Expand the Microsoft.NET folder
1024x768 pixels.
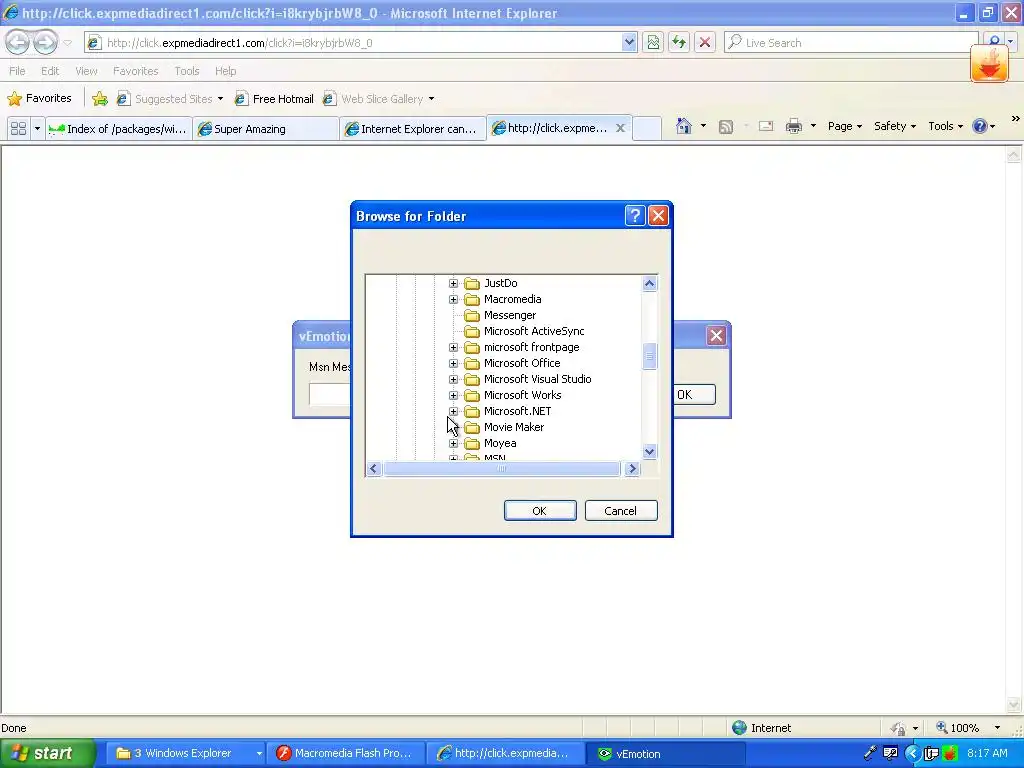(x=453, y=411)
